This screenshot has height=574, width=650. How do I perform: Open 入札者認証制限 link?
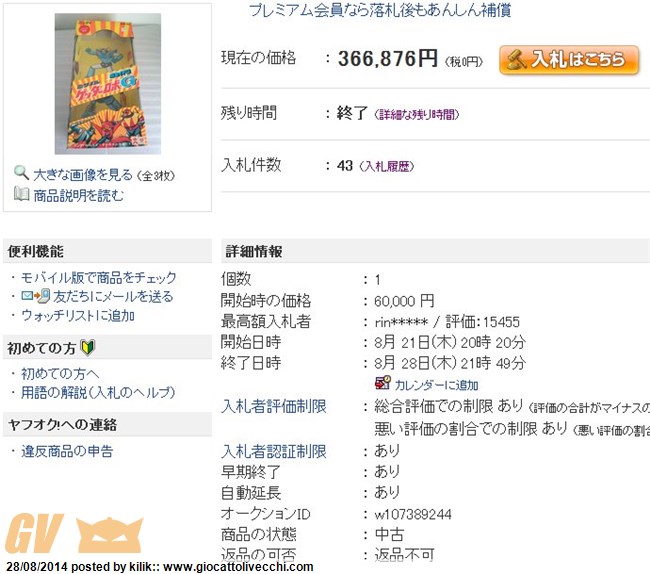pyautogui.click(x=274, y=451)
